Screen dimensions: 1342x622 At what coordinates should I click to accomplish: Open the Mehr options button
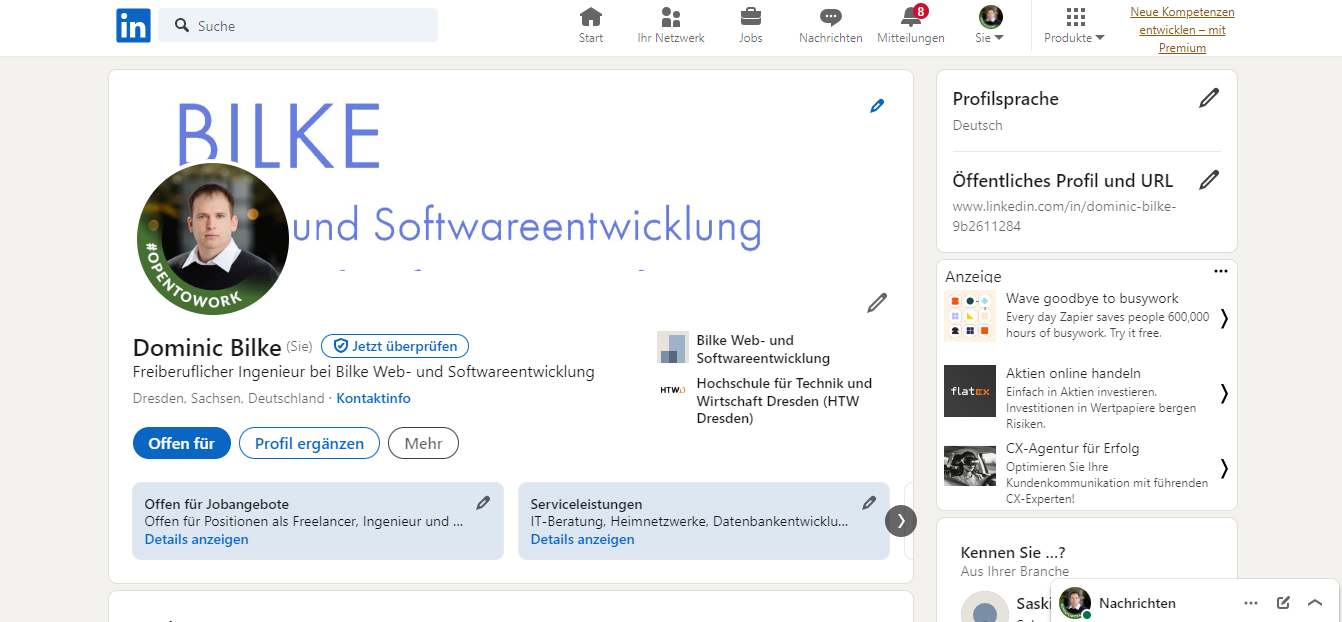pyautogui.click(x=424, y=443)
